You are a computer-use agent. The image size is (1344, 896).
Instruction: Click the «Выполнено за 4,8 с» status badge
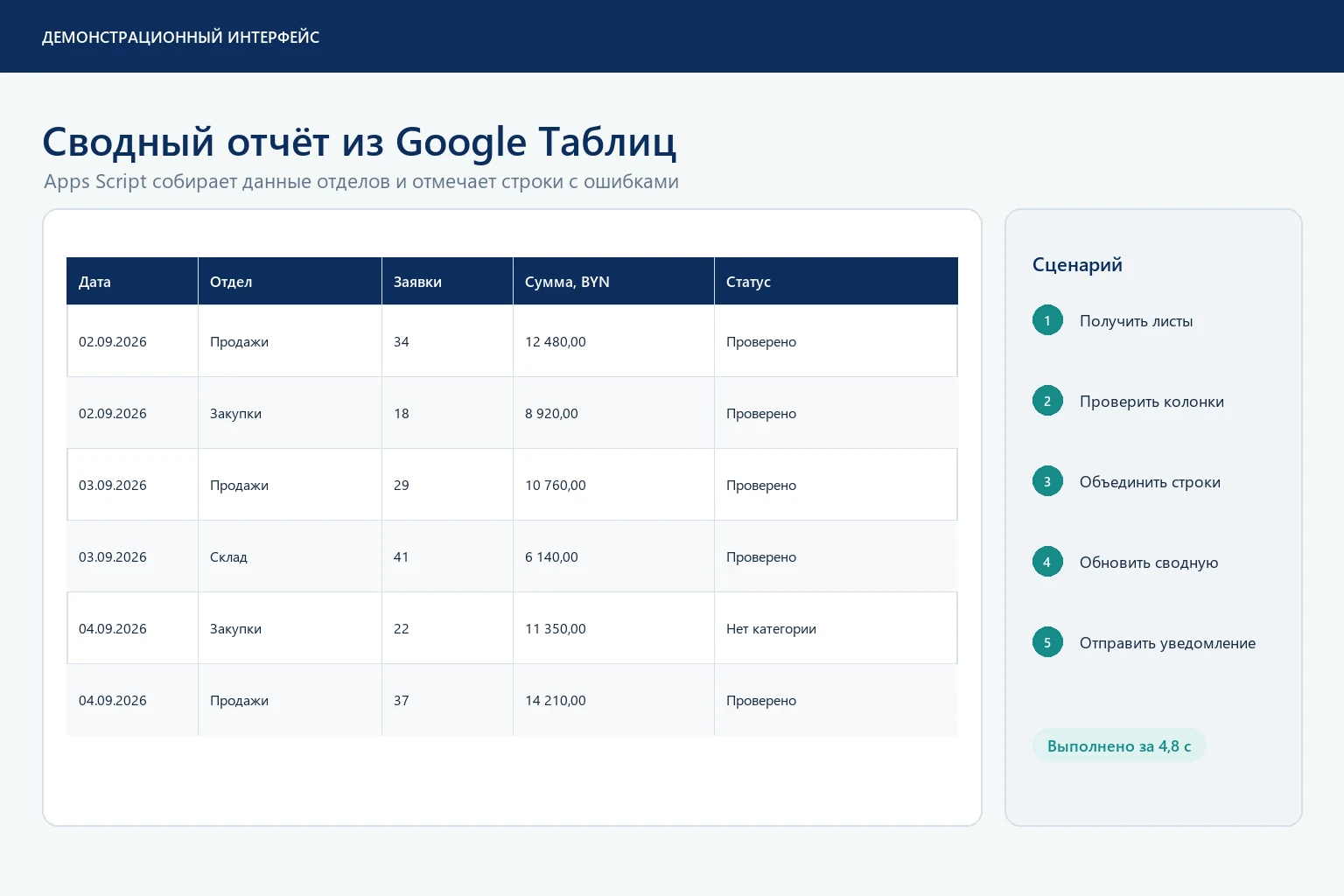point(1119,745)
